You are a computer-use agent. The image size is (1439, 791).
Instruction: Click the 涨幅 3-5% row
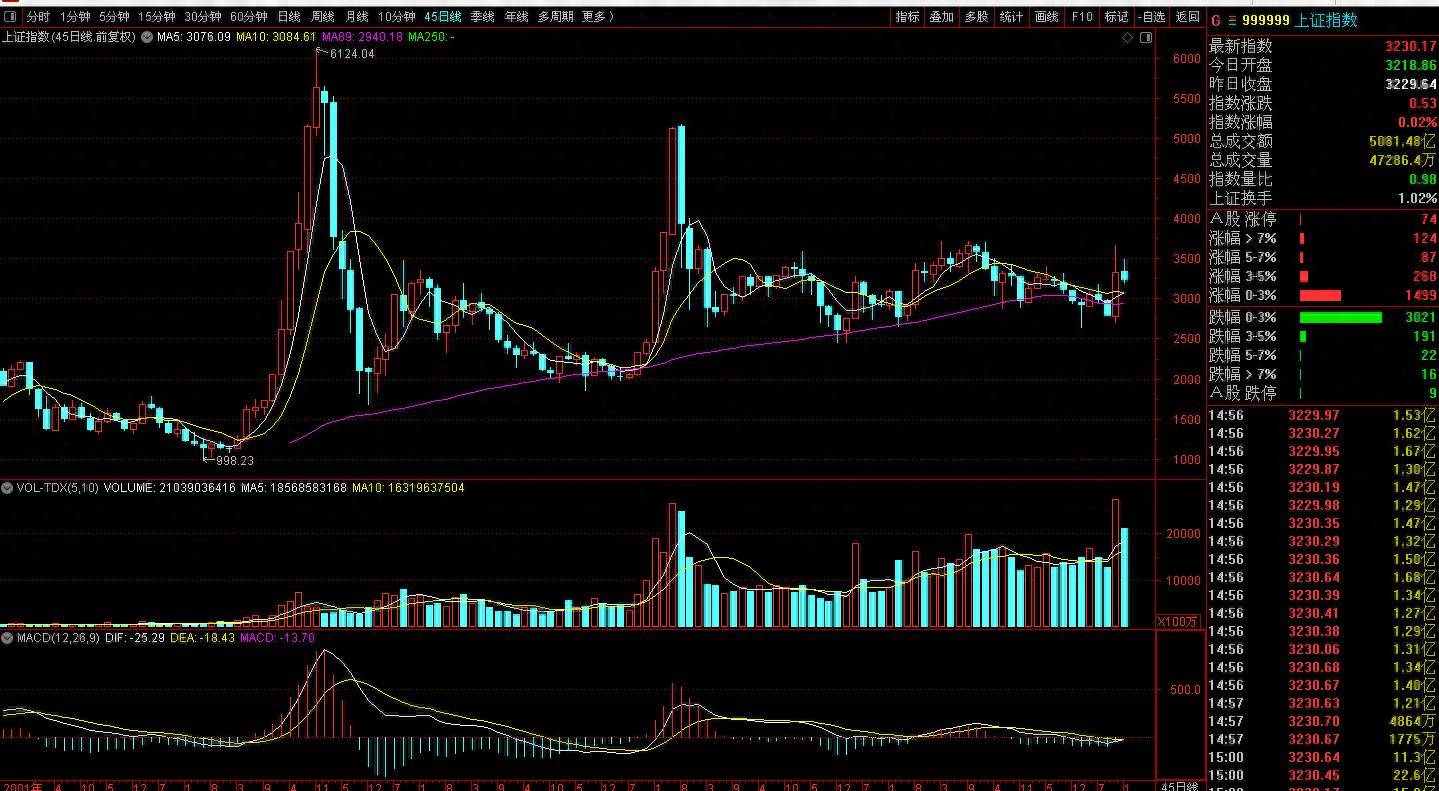(1322, 276)
